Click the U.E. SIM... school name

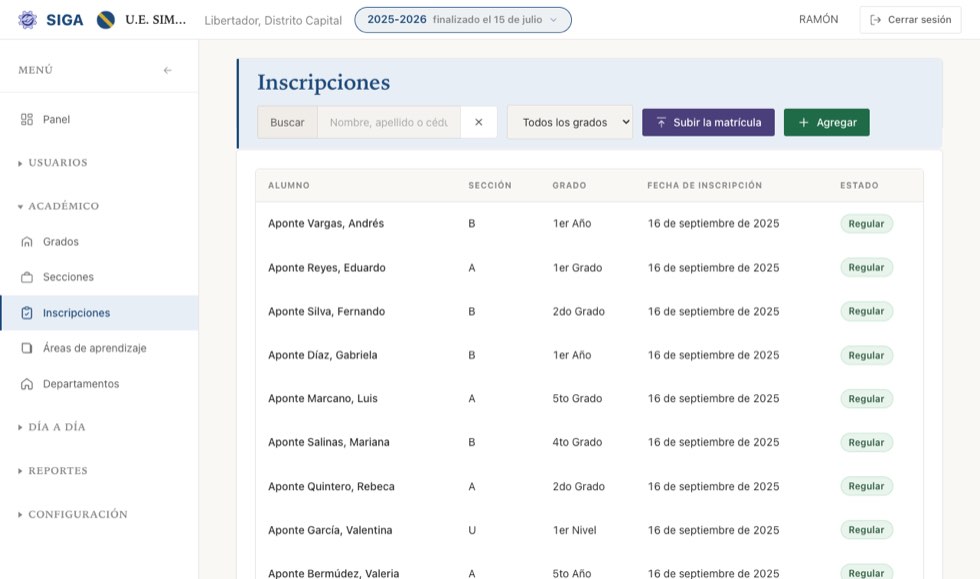156,20
